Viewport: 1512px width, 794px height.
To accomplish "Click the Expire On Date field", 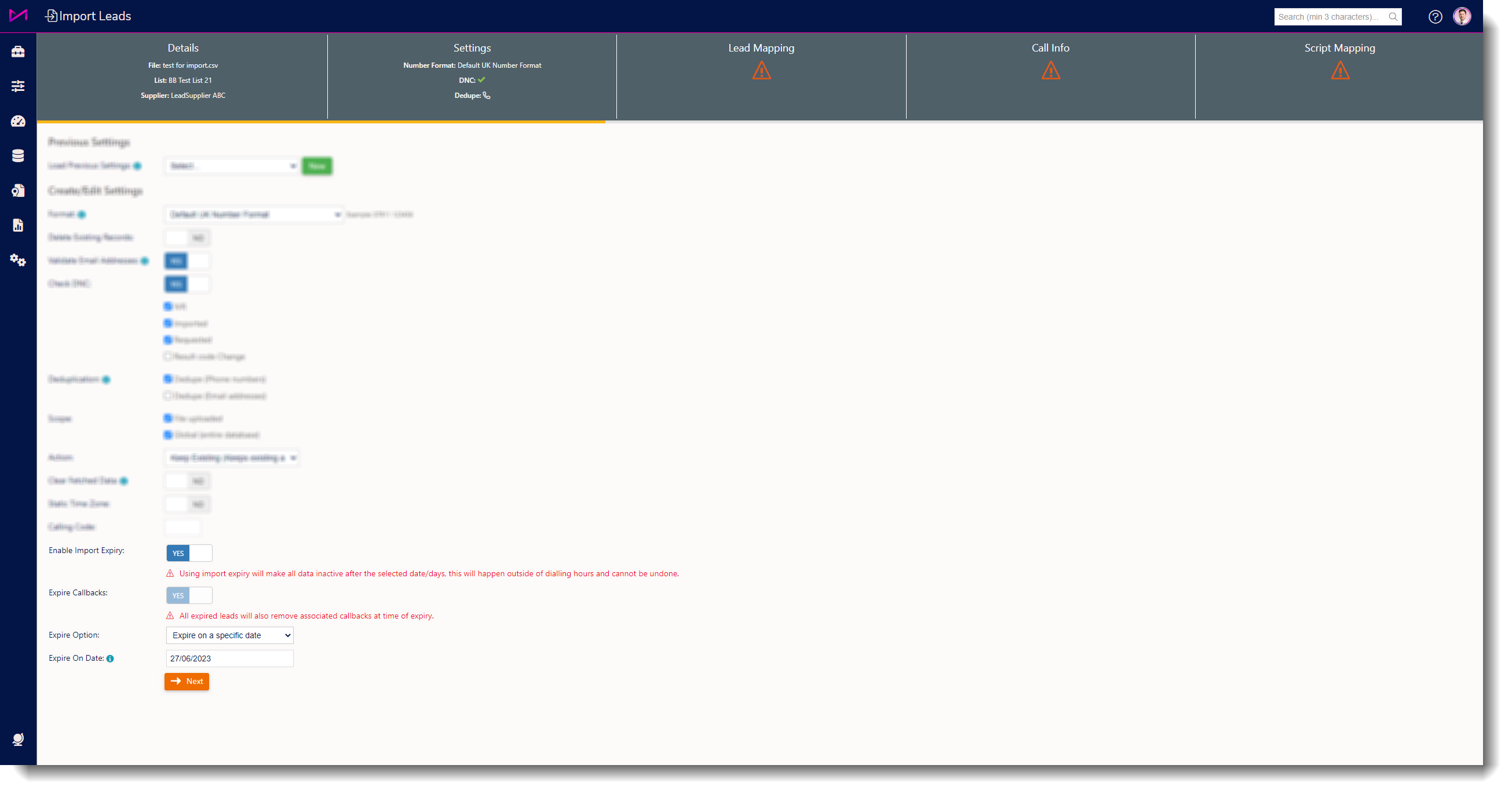I will tap(229, 658).
